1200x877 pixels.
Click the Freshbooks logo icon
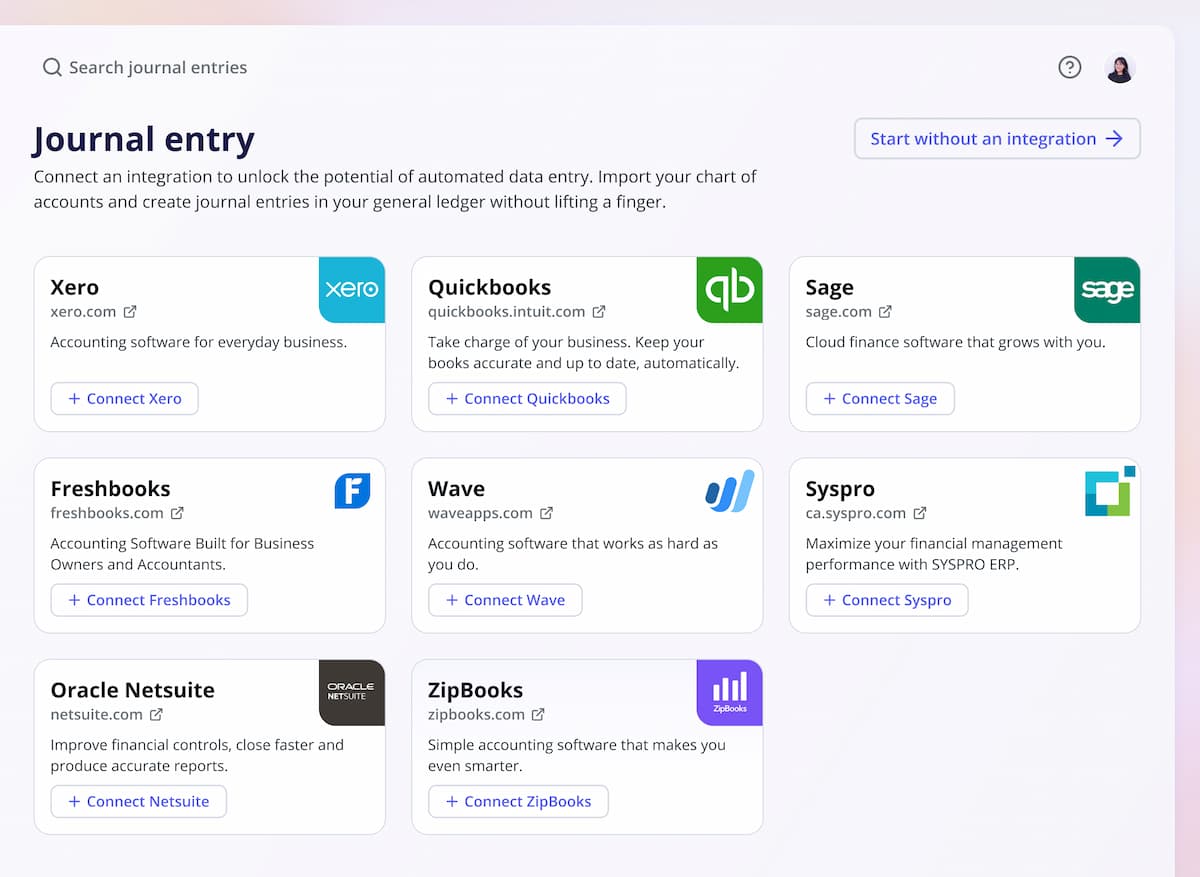(352, 491)
